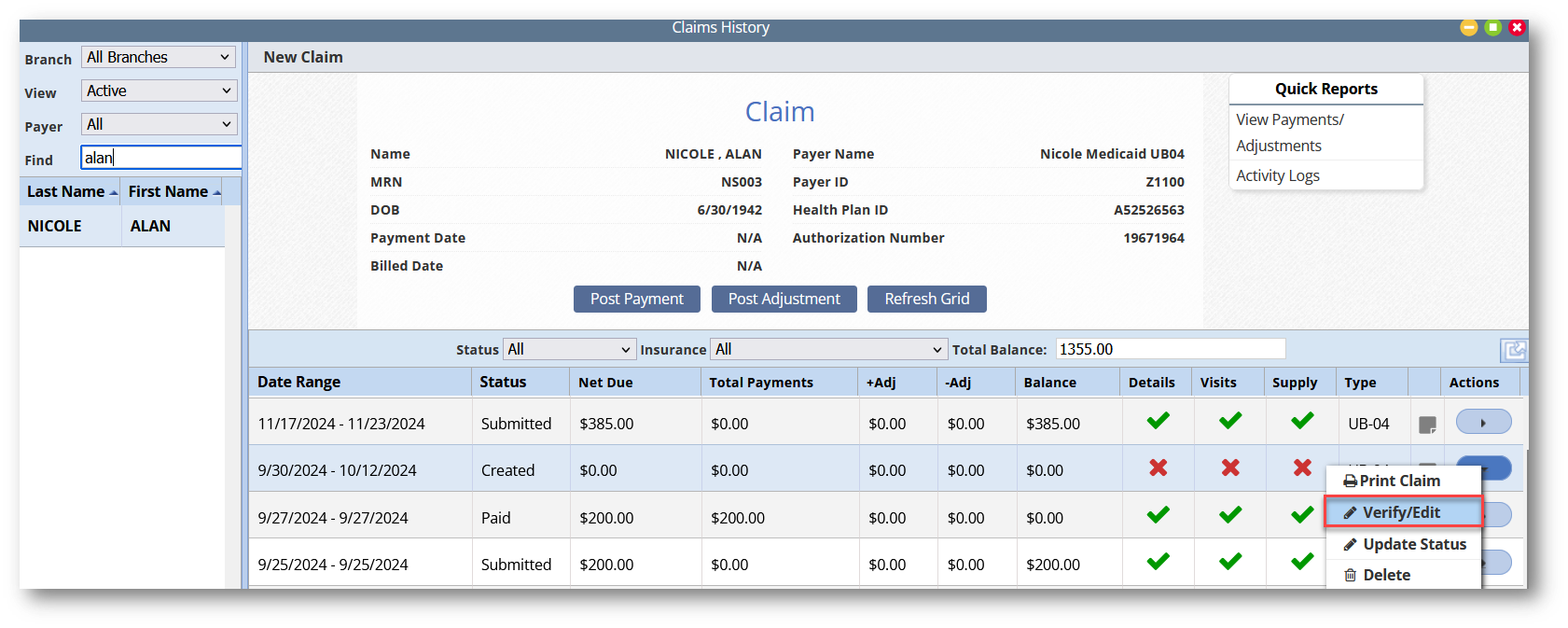The height and width of the screenshot is (628, 1568).
Task: Select Update Status in the actions menu
Action: (1413, 544)
